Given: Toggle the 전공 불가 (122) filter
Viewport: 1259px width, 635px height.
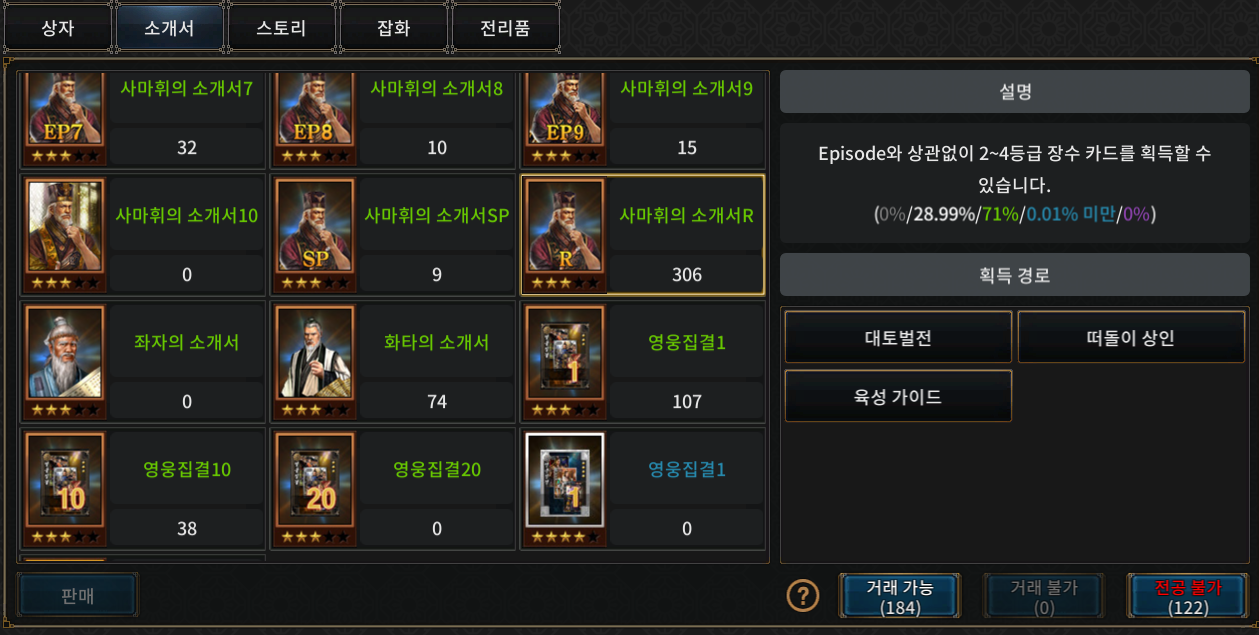Looking at the screenshot, I should tap(1188, 596).
